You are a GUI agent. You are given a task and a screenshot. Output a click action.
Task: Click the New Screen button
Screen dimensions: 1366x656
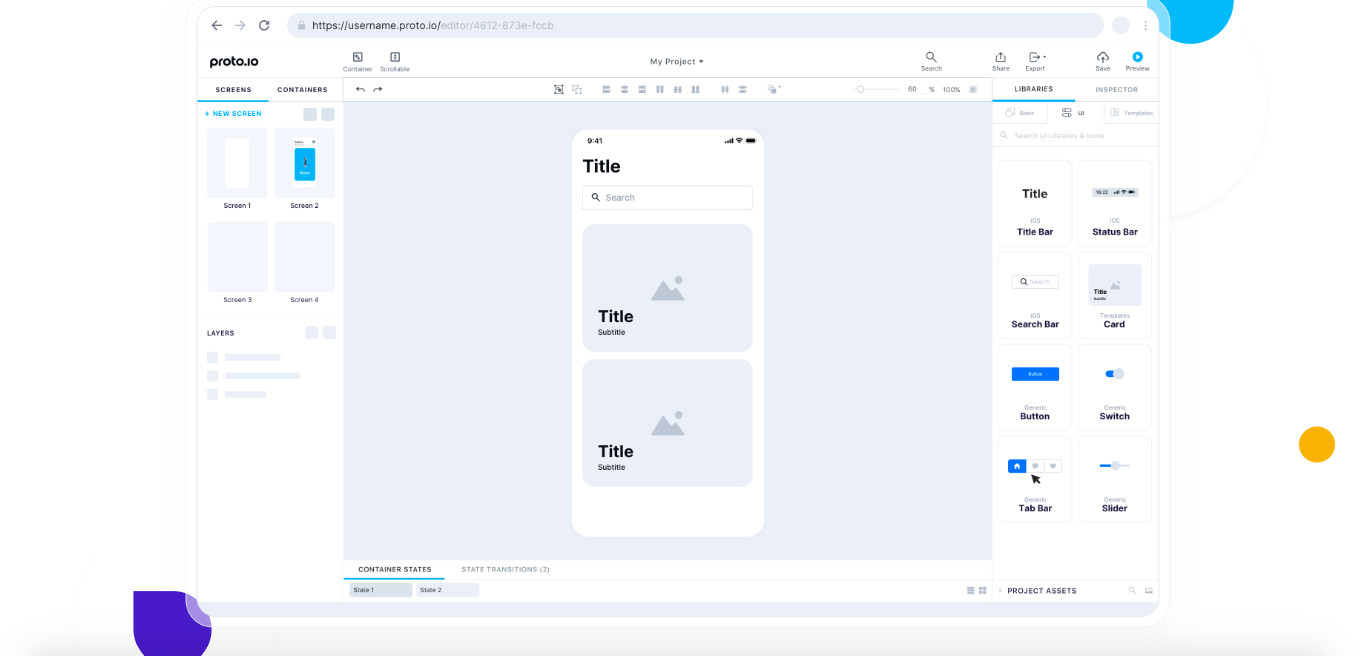tap(233, 114)
